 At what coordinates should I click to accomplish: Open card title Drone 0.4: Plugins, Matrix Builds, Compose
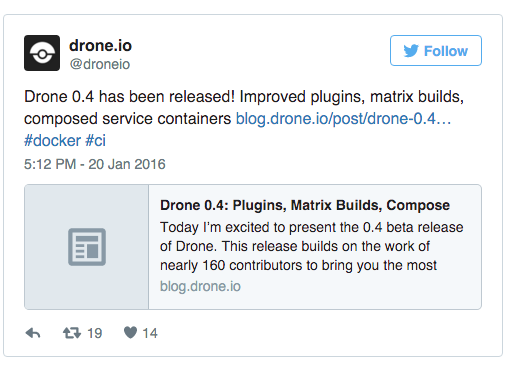coord(305,205)
